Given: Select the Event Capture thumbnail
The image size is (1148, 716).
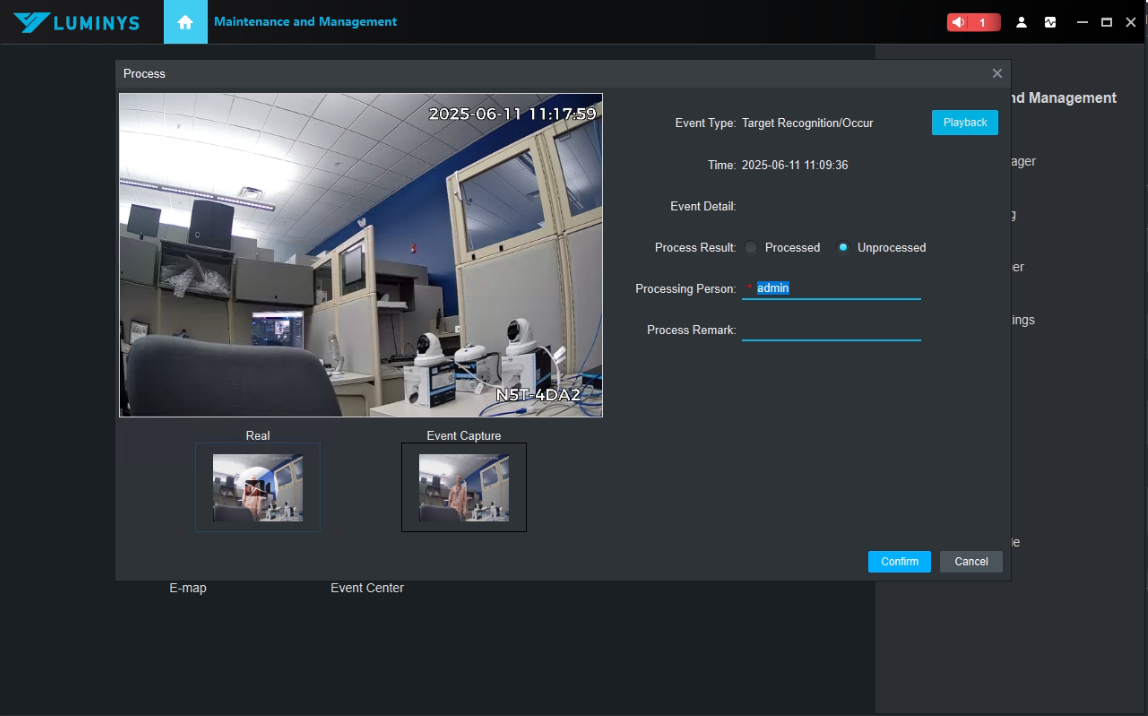Looking at the screenshot, I should pos(464,488).
